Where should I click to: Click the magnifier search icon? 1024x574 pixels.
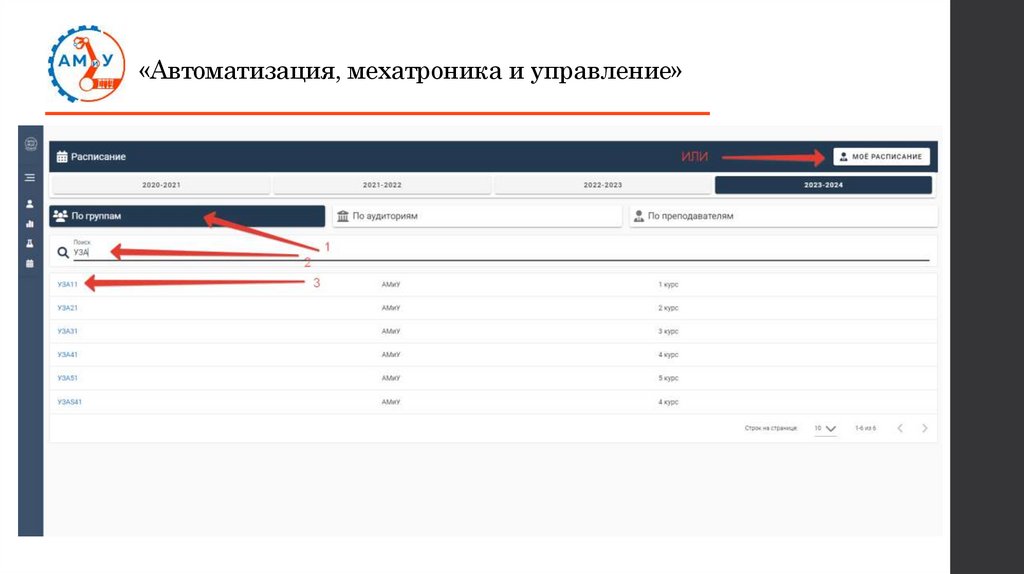click(x=63, y=253)
